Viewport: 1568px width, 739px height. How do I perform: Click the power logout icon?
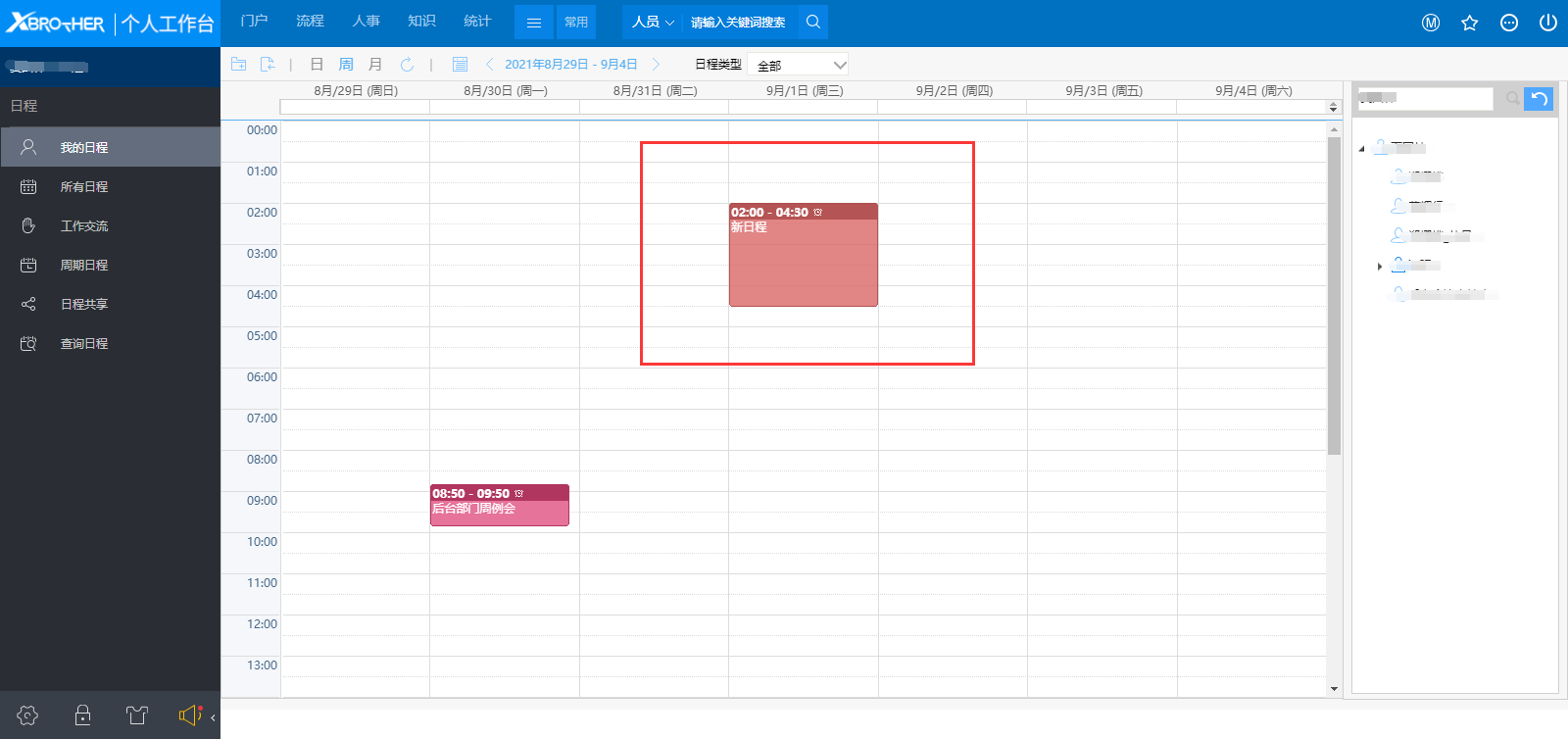[x=1547, y=23]
